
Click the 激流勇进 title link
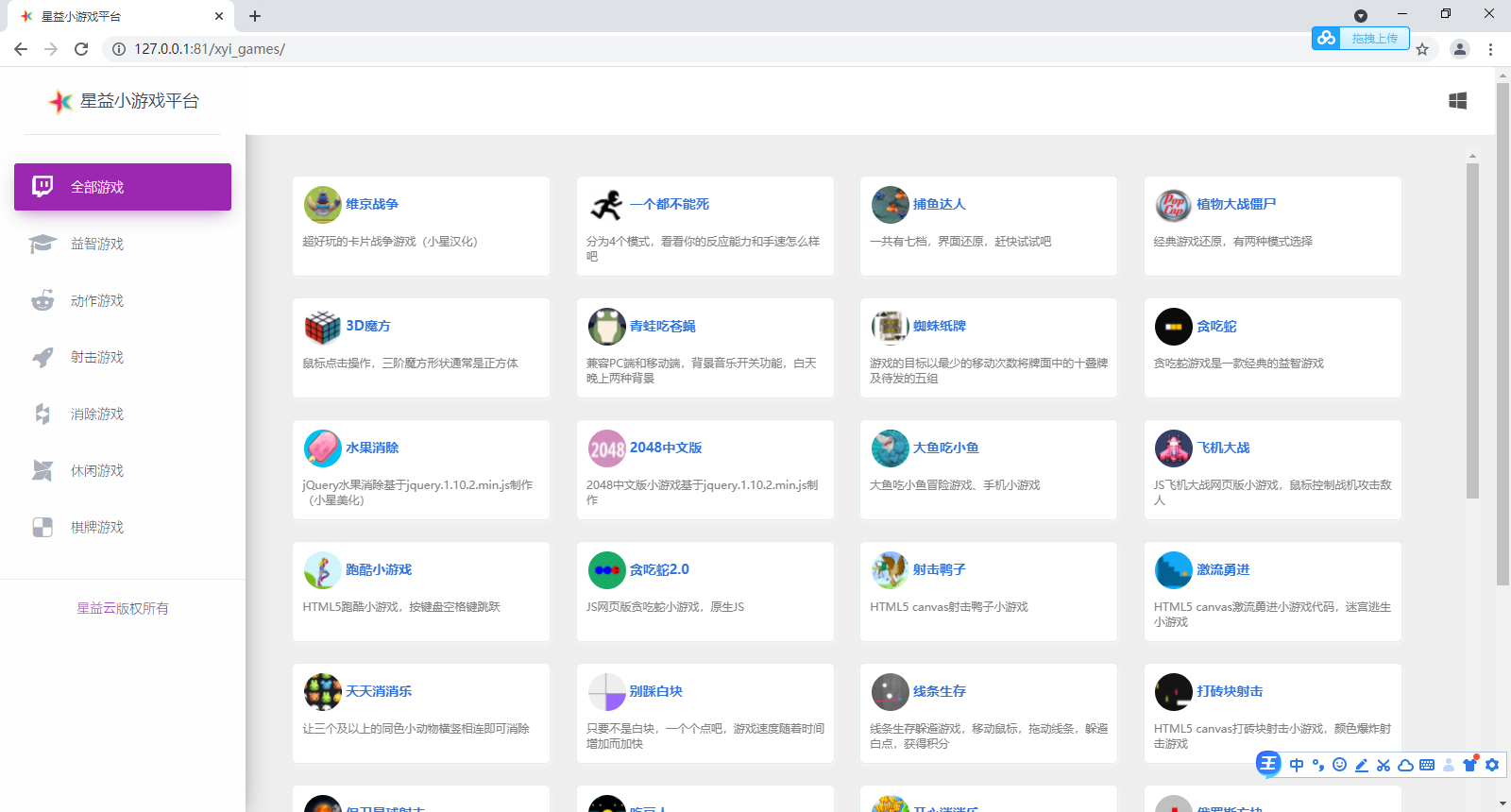point(1223,569)
